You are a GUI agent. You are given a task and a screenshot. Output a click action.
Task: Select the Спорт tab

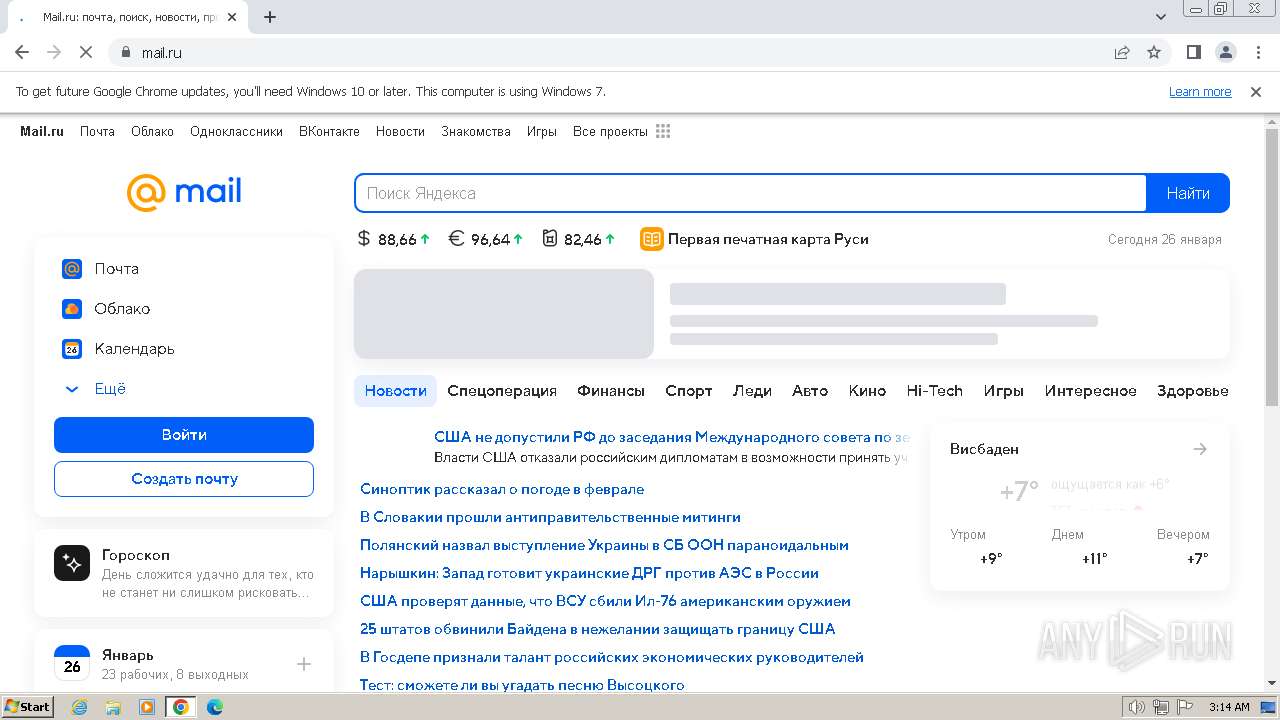pyautogui.click(x=689, y=391)
